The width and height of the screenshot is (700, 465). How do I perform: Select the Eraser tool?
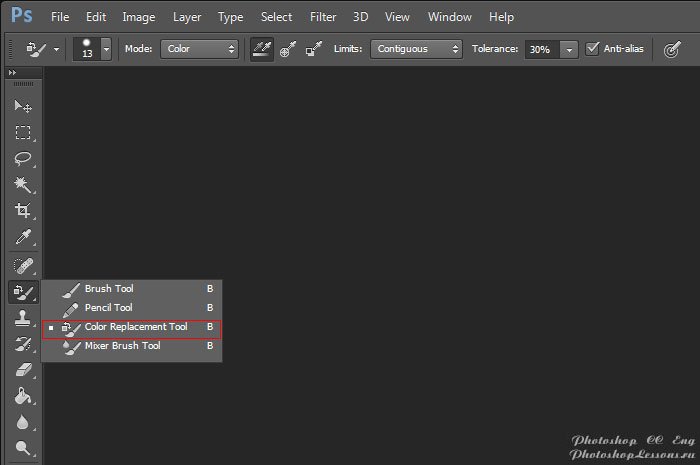(x=22, y=370)
